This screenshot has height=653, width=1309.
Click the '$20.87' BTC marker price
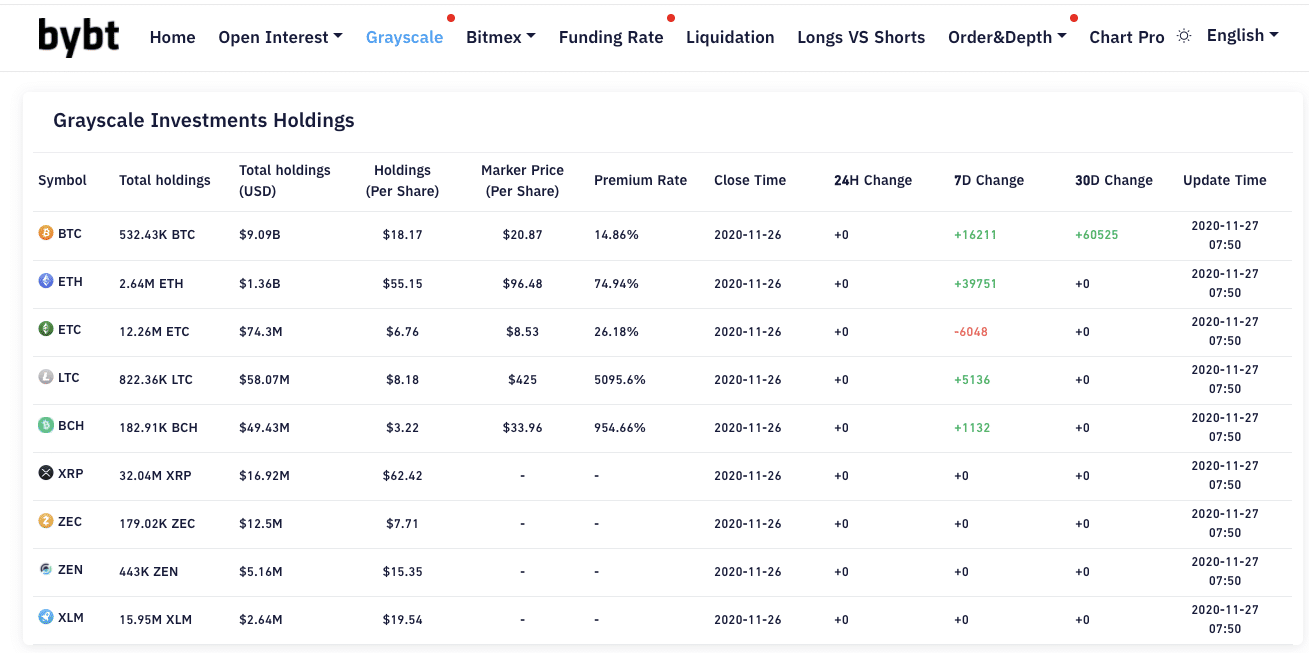coord(522,235)
